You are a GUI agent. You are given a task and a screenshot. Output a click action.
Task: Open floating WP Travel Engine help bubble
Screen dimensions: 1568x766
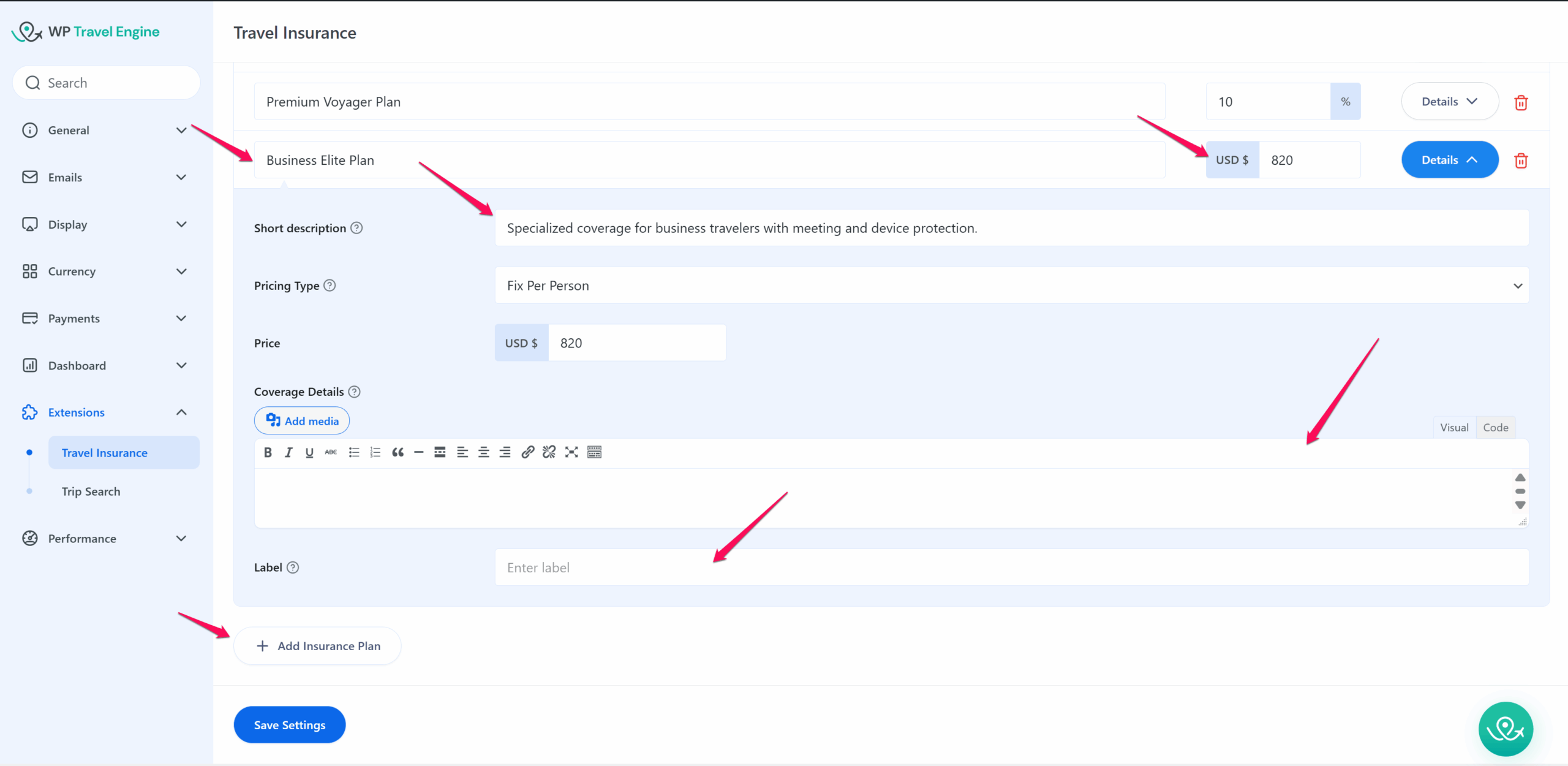coord(1506,729)
